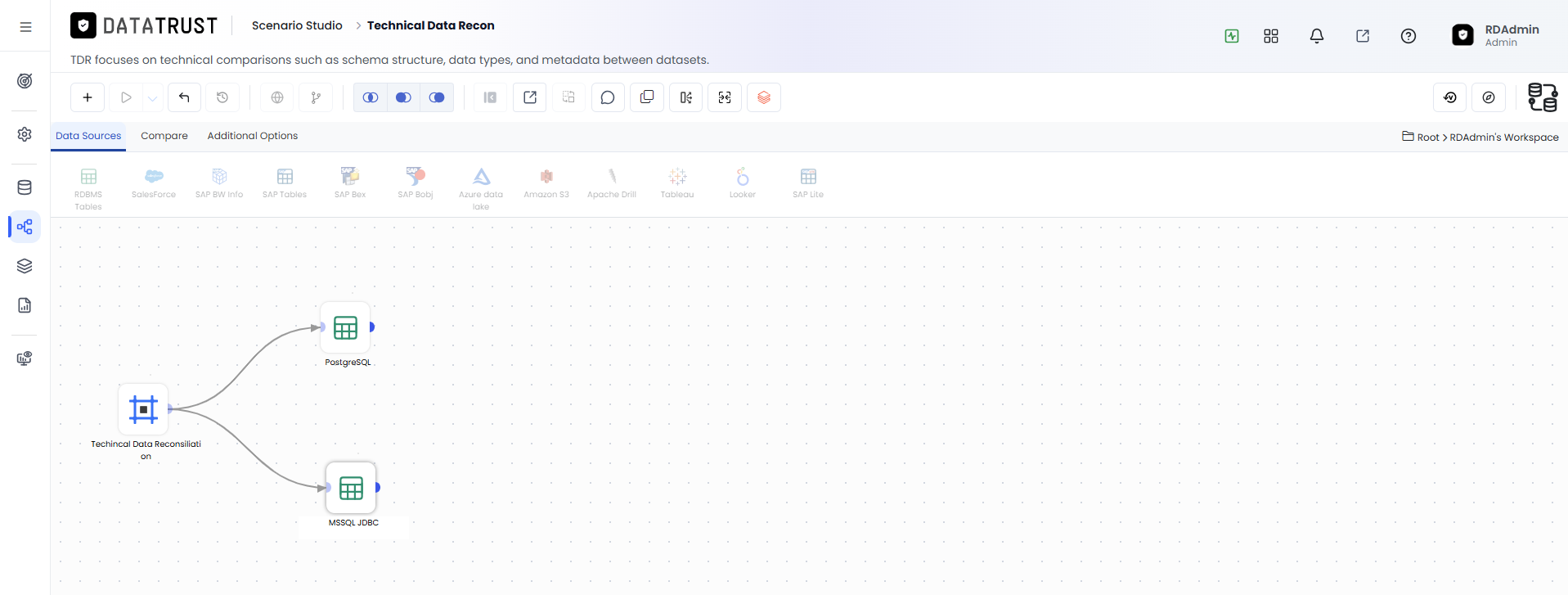Select the MSSQL JDBC node on canvas

click(351, 488)
